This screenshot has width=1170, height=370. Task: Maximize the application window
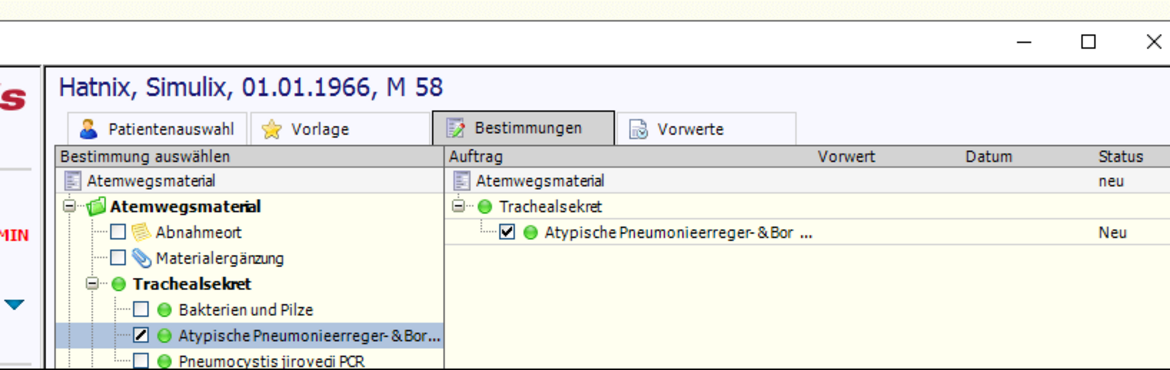(1089, 42)
